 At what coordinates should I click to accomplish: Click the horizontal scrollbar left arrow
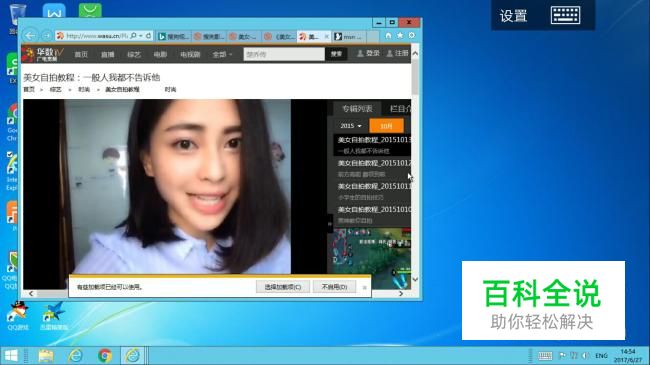(31, 293)
